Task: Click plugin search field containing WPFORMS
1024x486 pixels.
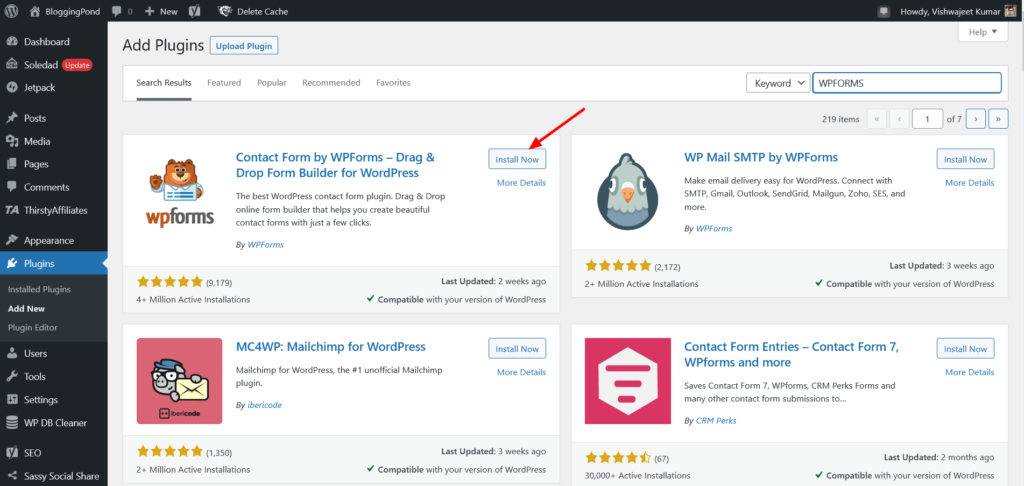Action: 906,83
